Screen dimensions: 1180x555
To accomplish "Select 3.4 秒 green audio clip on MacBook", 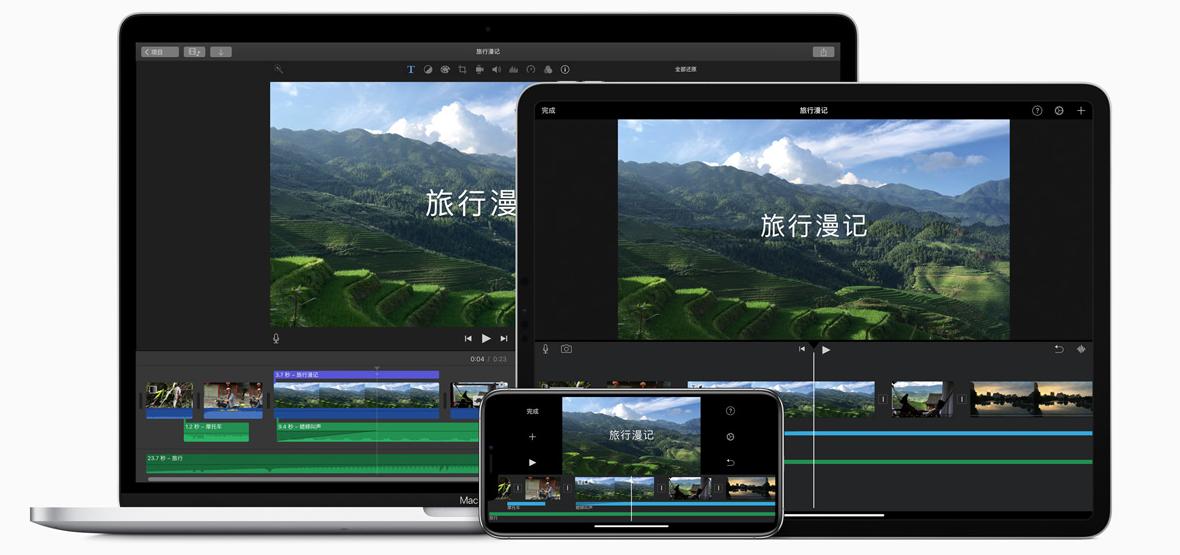I will [x=379, y=431].
